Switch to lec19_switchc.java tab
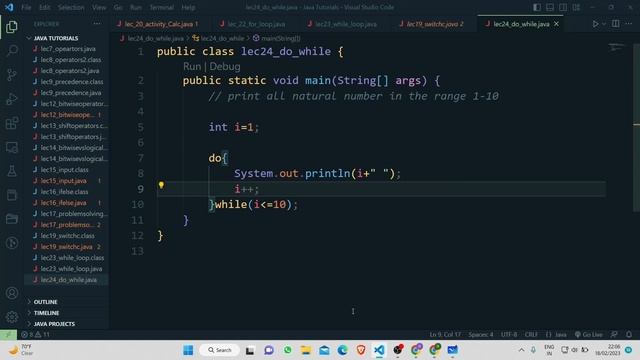 point(435,24)
